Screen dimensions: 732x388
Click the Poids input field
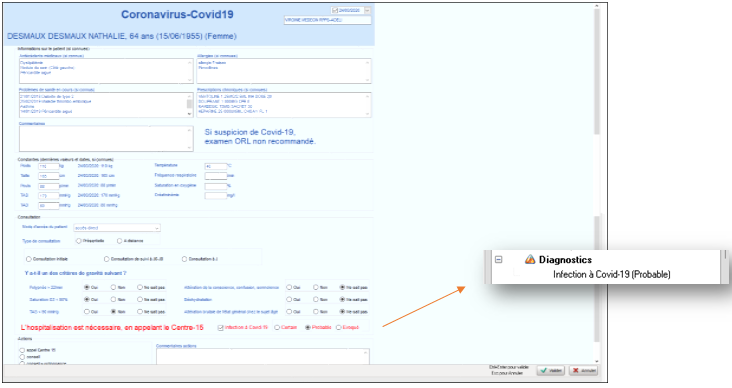(x=49, y=166)
